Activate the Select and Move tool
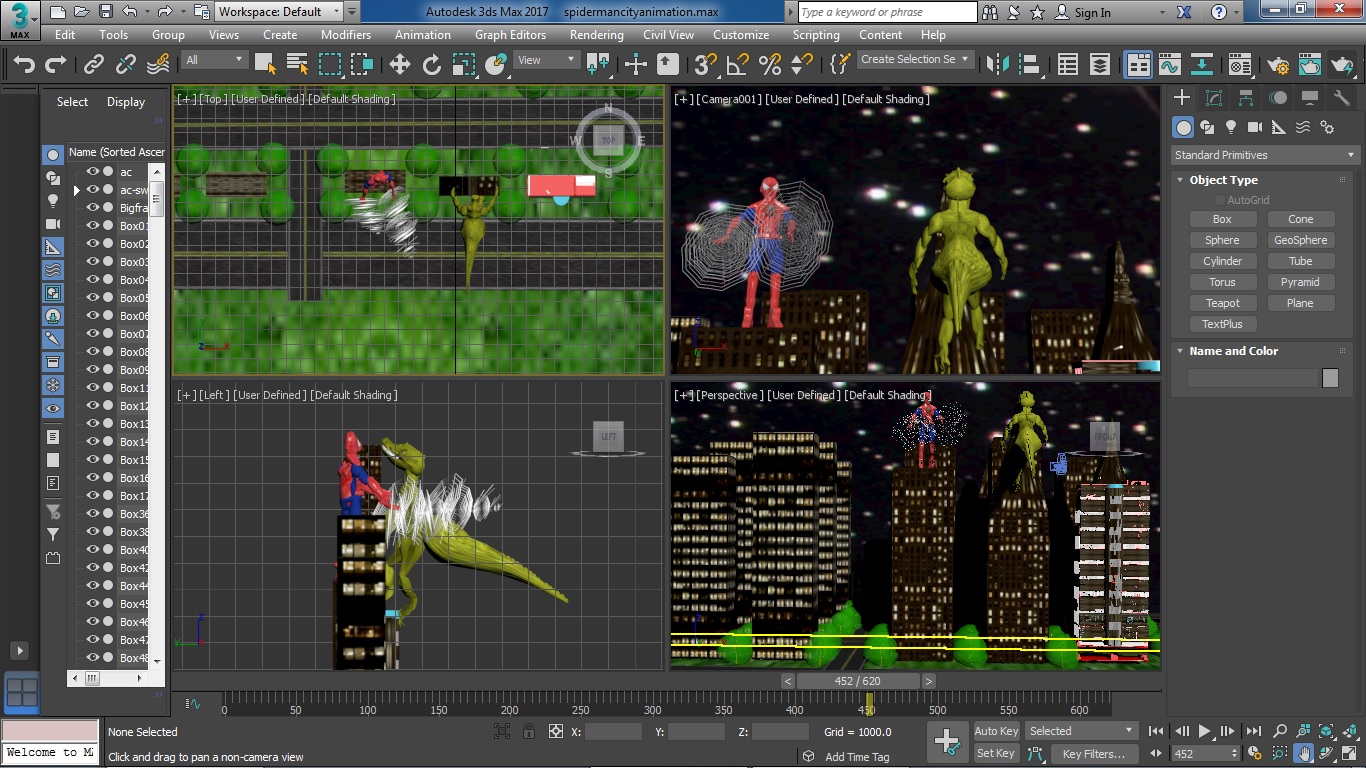This screenshot has width=1366, height=768. point(400,65)
